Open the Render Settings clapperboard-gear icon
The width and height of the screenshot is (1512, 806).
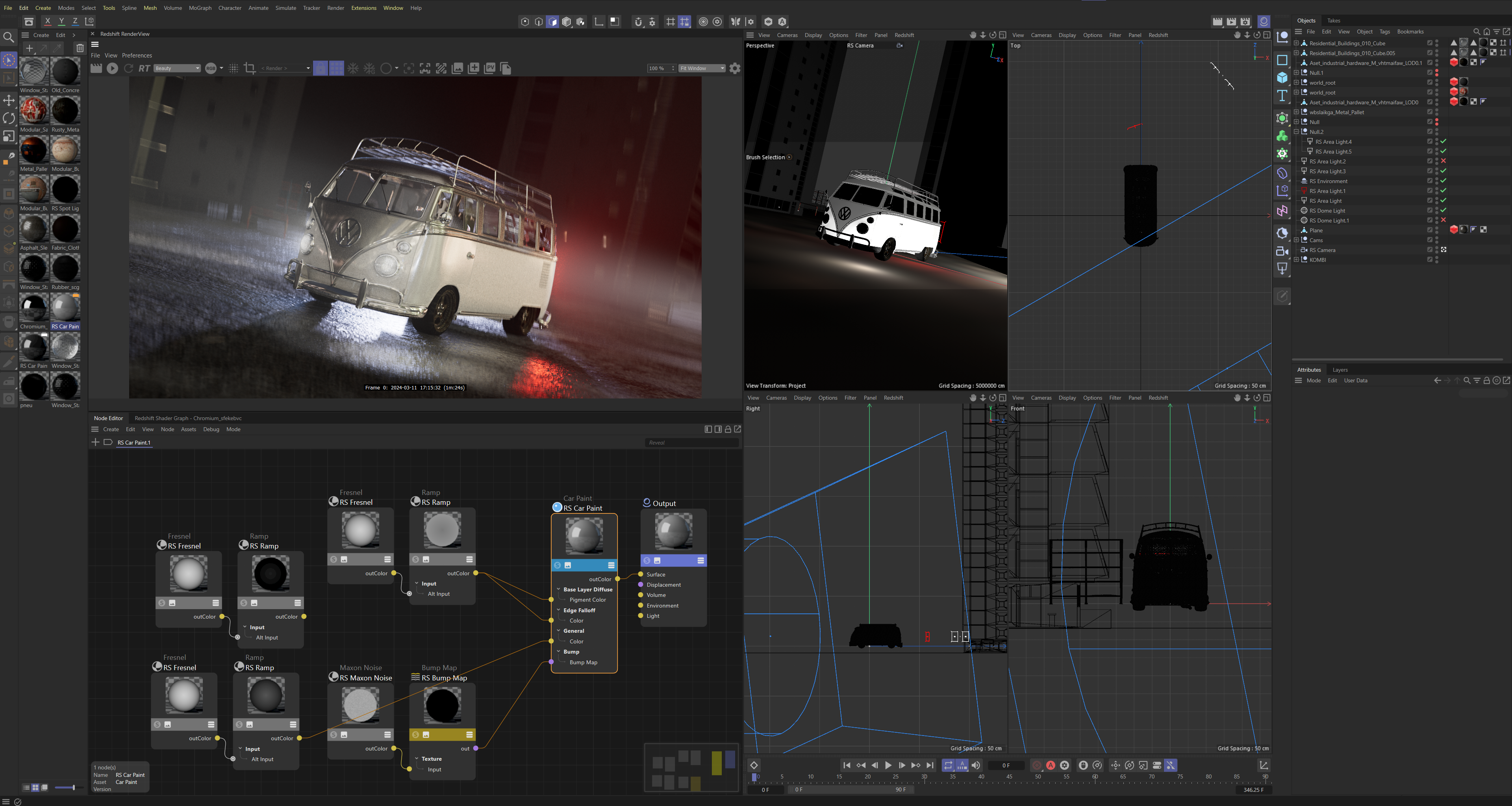click(x=1245, y=22)
